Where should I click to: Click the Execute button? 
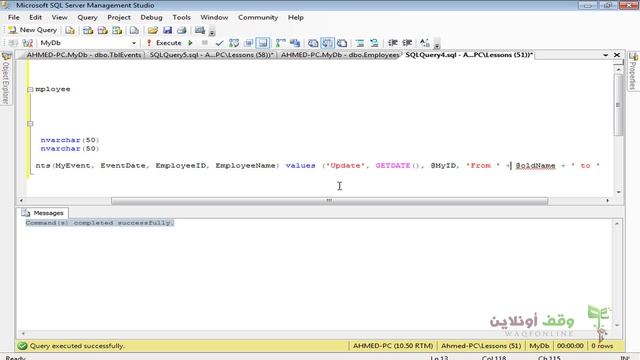pos(164,43)
